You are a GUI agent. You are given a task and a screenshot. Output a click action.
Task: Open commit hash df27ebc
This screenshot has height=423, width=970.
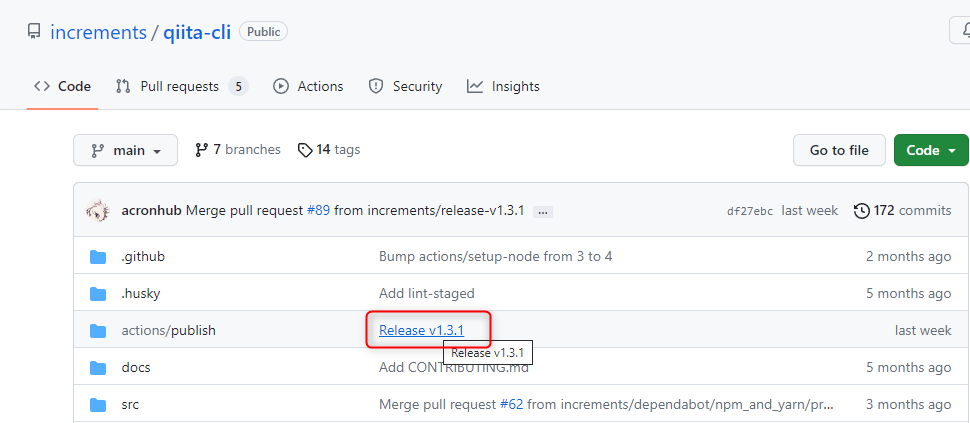click(x=750, y=212)
